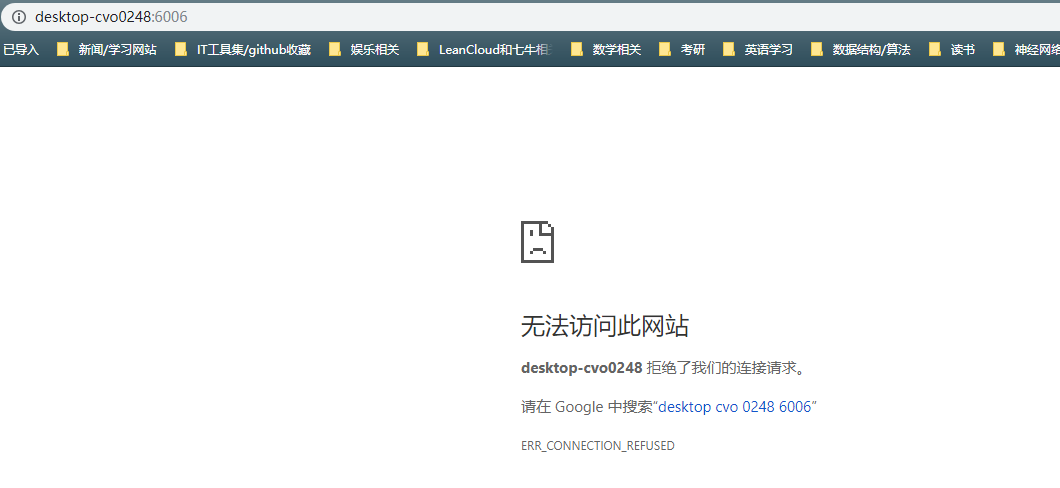
Task: Open the IT工具集/github收藏 bookmark folder
Action: [243, 49]
